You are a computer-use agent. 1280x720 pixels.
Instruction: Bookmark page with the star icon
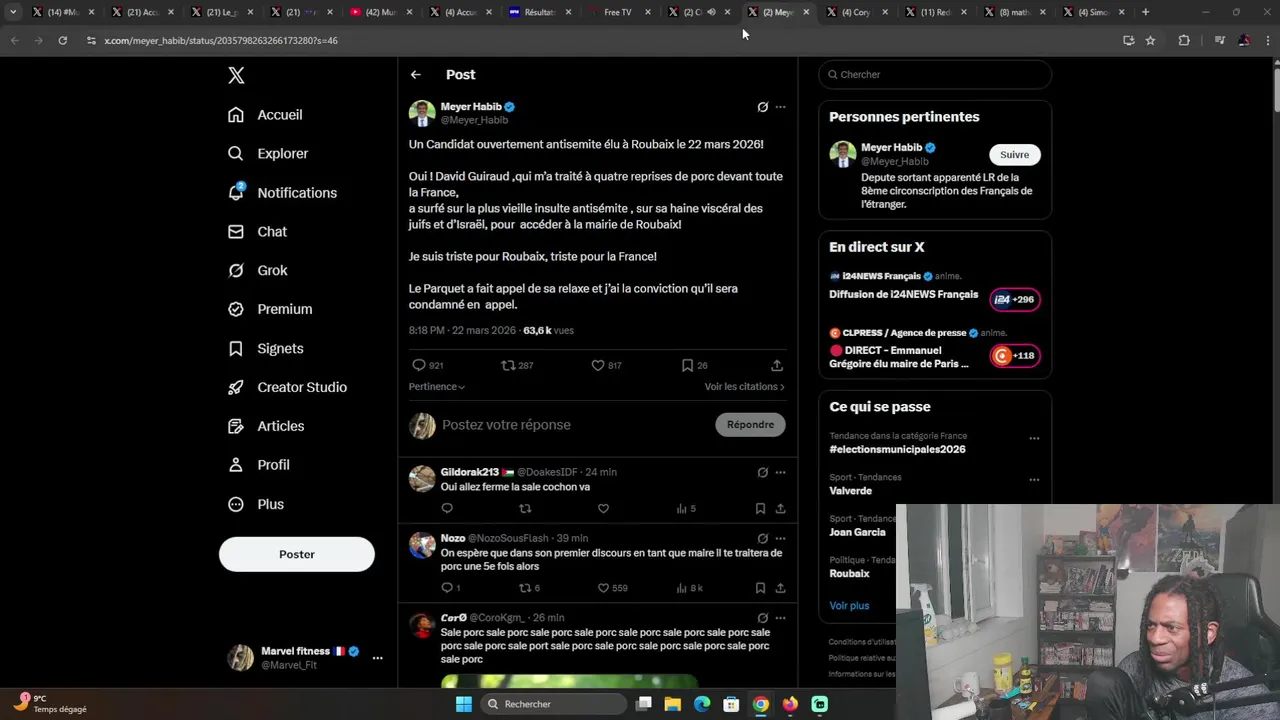1151,41
